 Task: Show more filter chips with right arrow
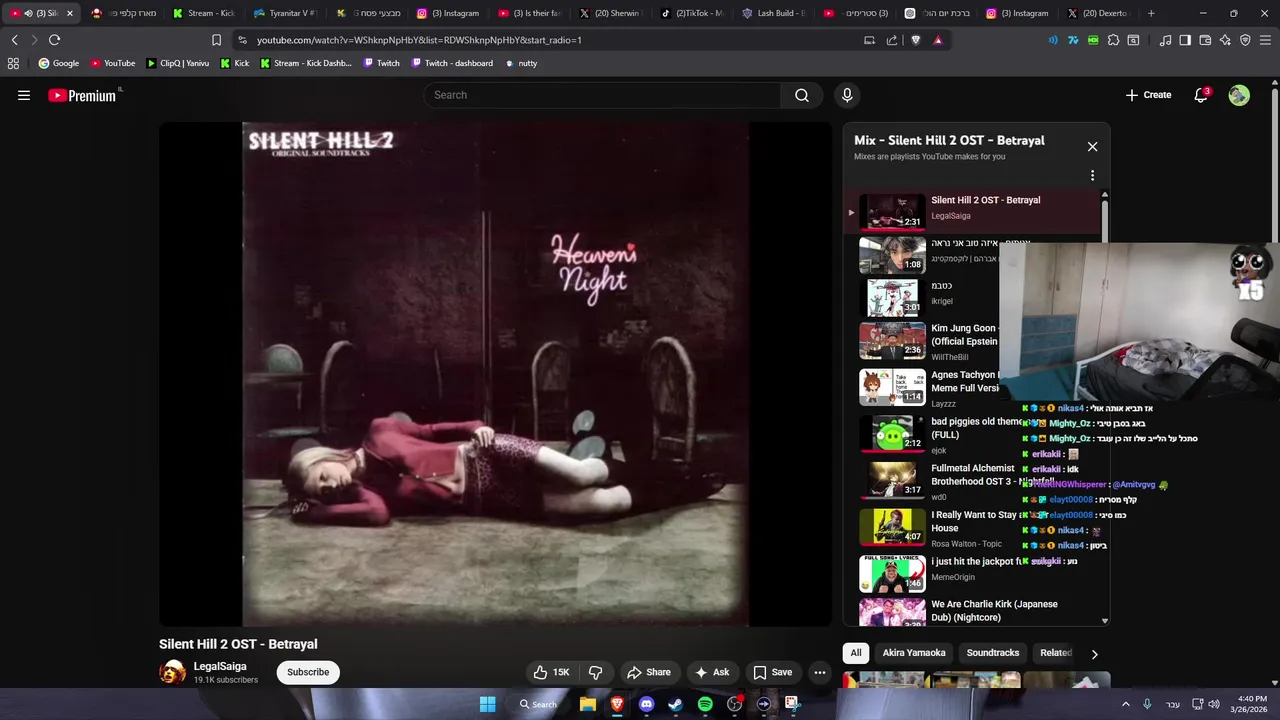(x=1094, y=654)
